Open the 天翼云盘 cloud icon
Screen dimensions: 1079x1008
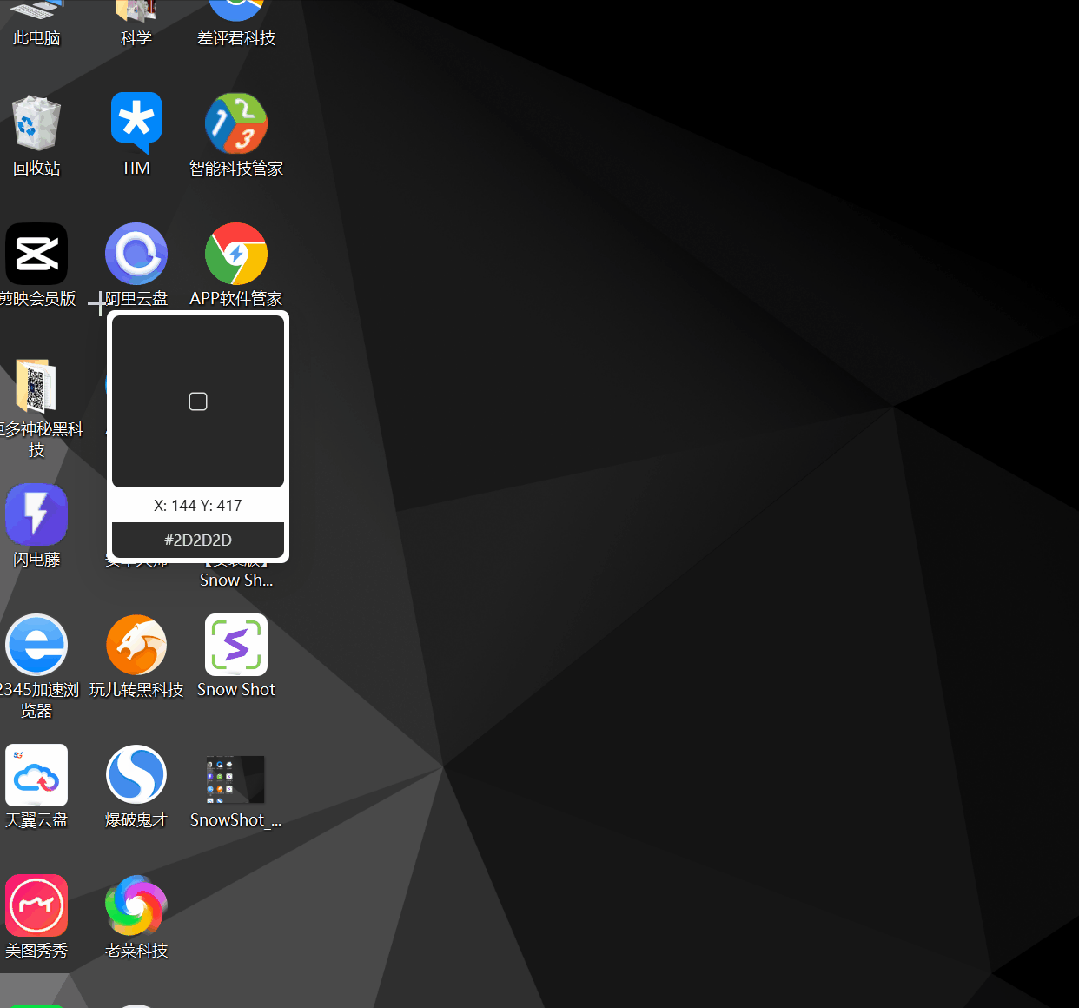pyautogui.click(x=36, y=775)
